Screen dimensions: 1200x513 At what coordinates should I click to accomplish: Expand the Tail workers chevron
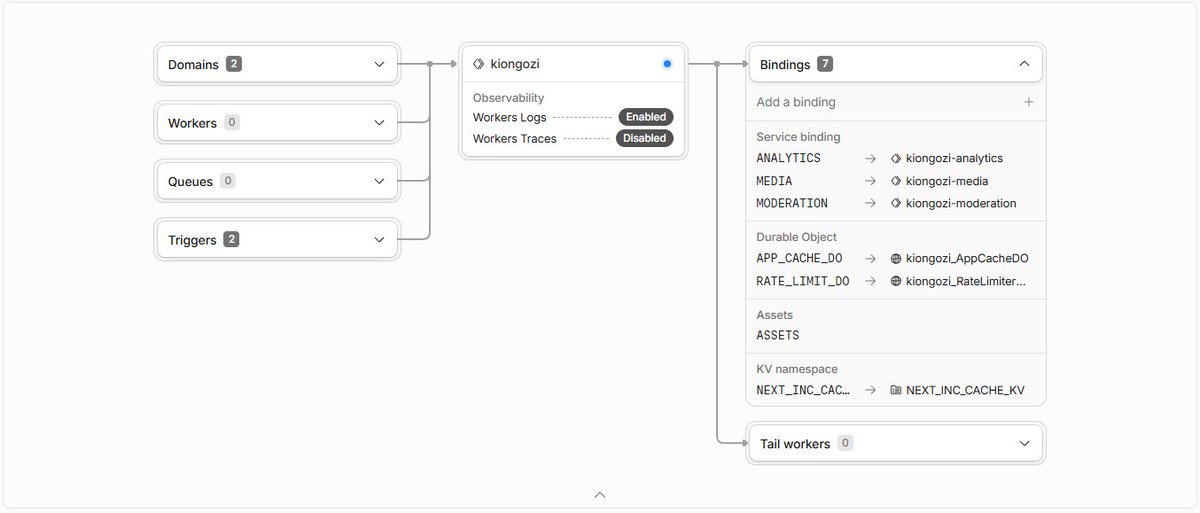[x=1024, y=443]
